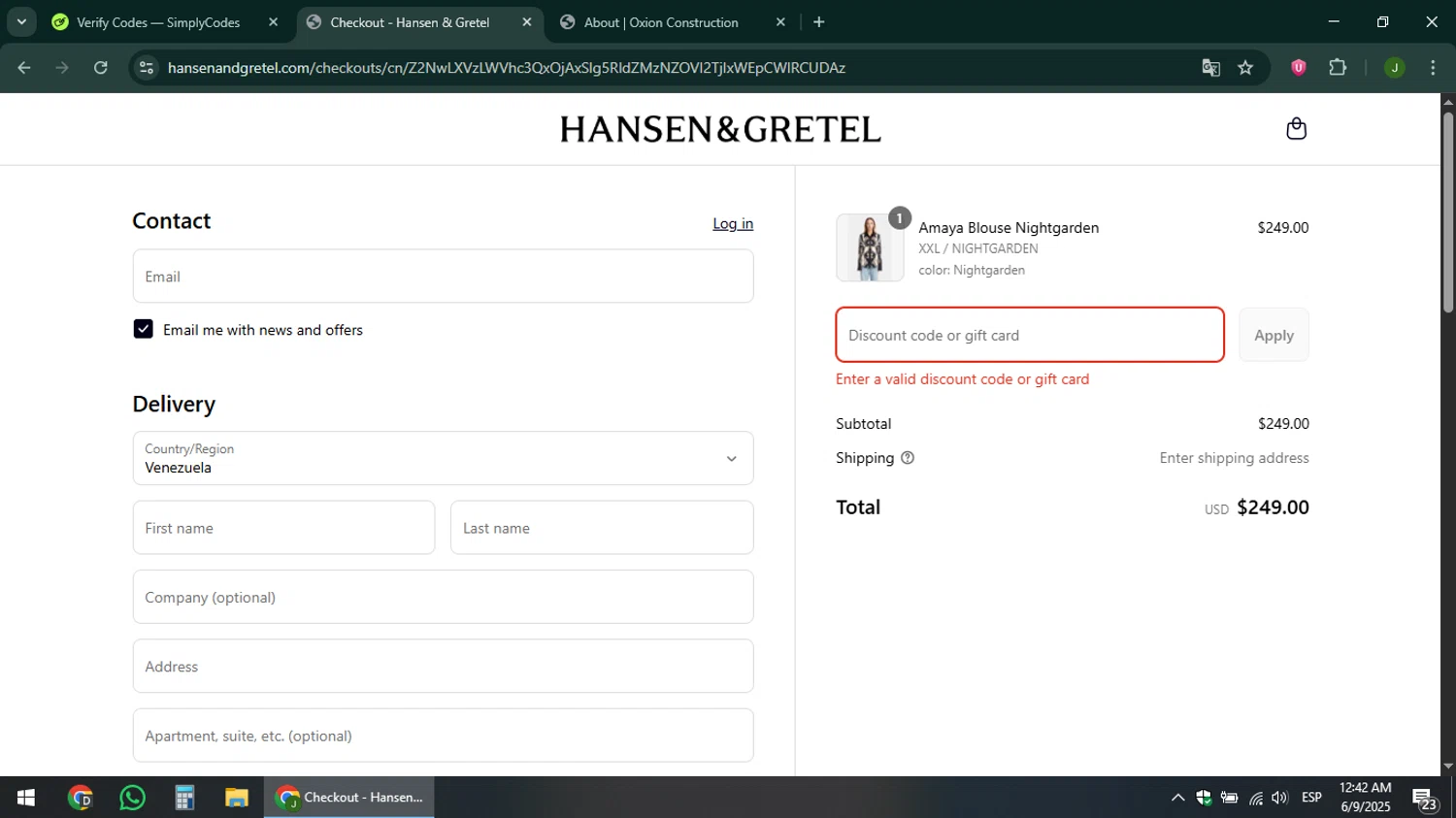The height and width of the screenshot is (818, 1456).
Task: Click the page vertical scrollbar
Action: (1448, 213)
